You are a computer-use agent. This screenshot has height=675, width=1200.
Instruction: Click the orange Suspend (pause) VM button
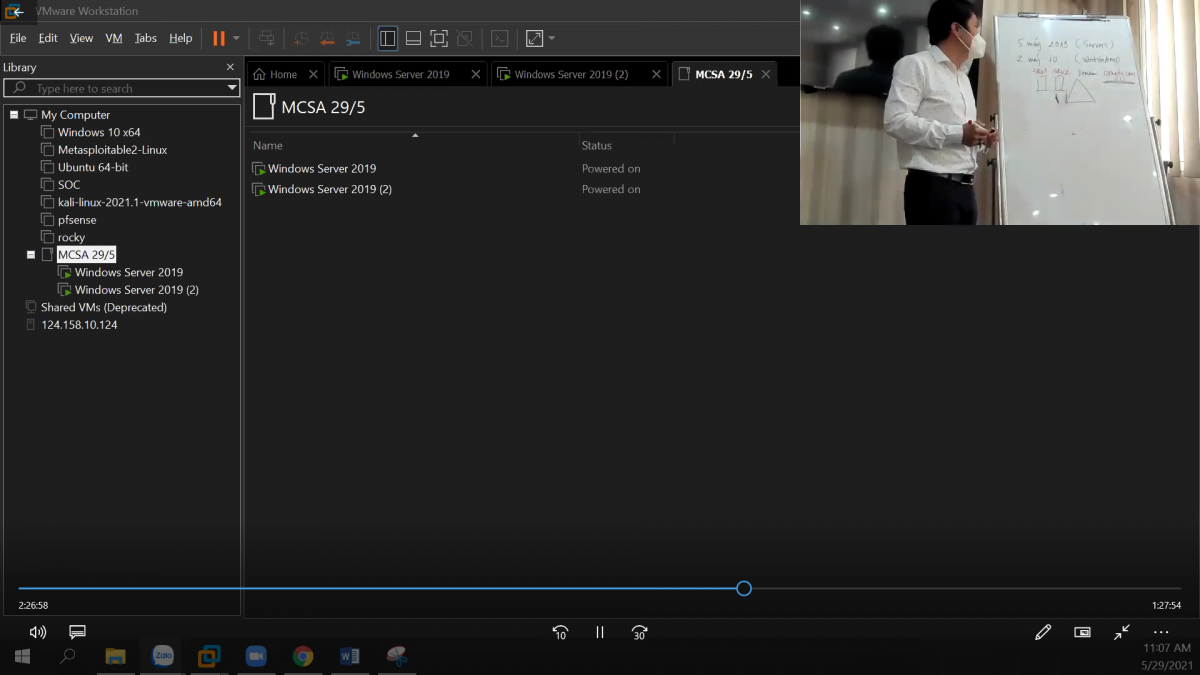tap(218, 39)
